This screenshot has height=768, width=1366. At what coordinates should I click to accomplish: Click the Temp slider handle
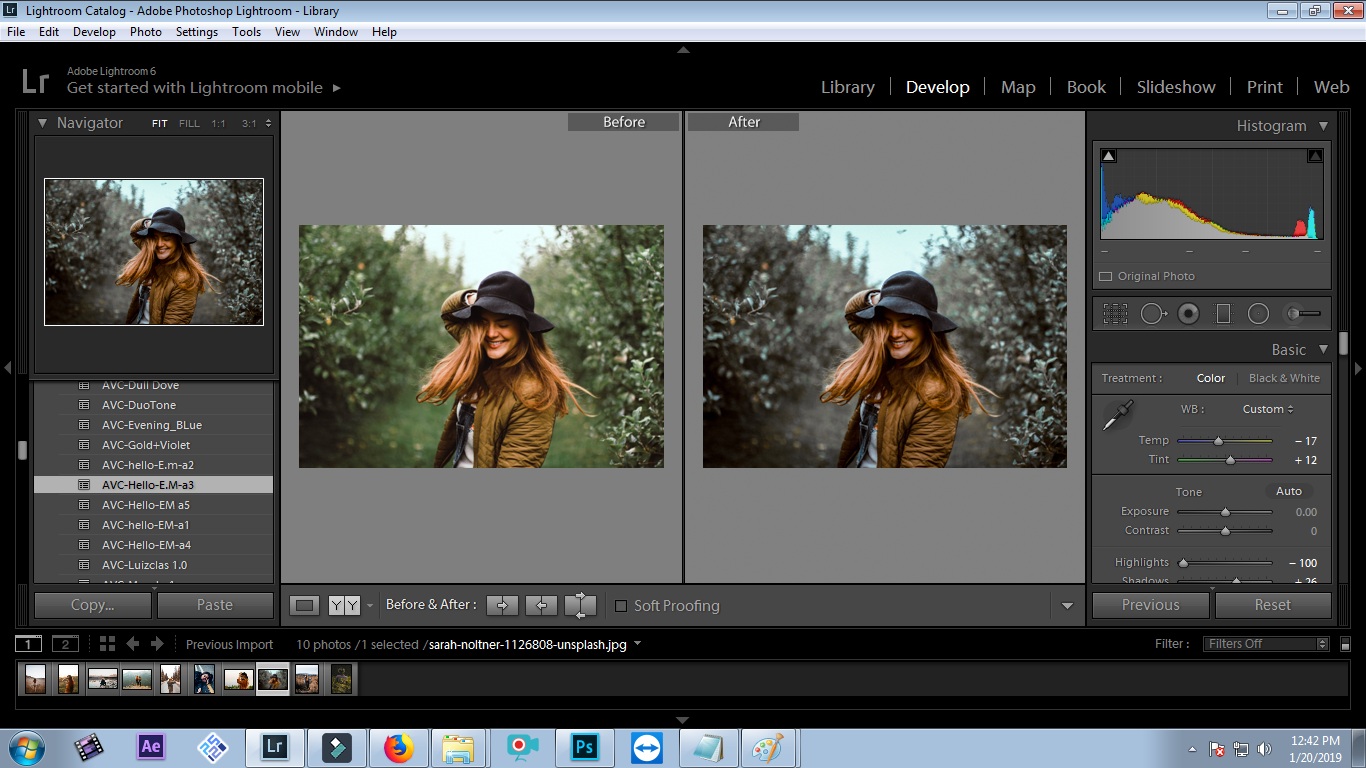pos(1218,441)
